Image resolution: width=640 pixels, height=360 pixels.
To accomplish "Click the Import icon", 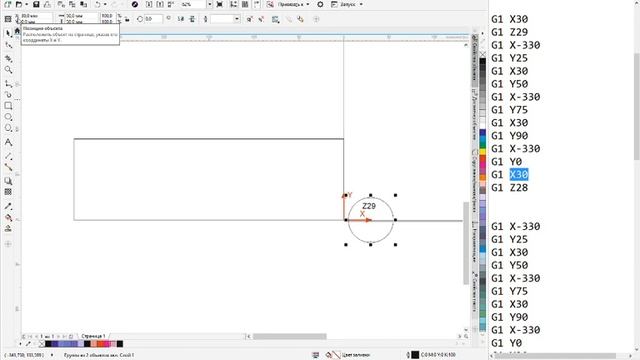I will point(149,4).
